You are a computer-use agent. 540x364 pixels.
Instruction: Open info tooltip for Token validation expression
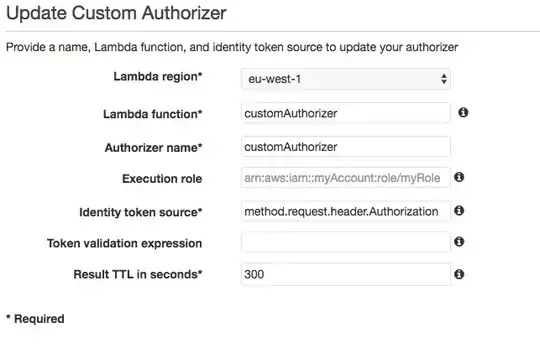point(459,241)
